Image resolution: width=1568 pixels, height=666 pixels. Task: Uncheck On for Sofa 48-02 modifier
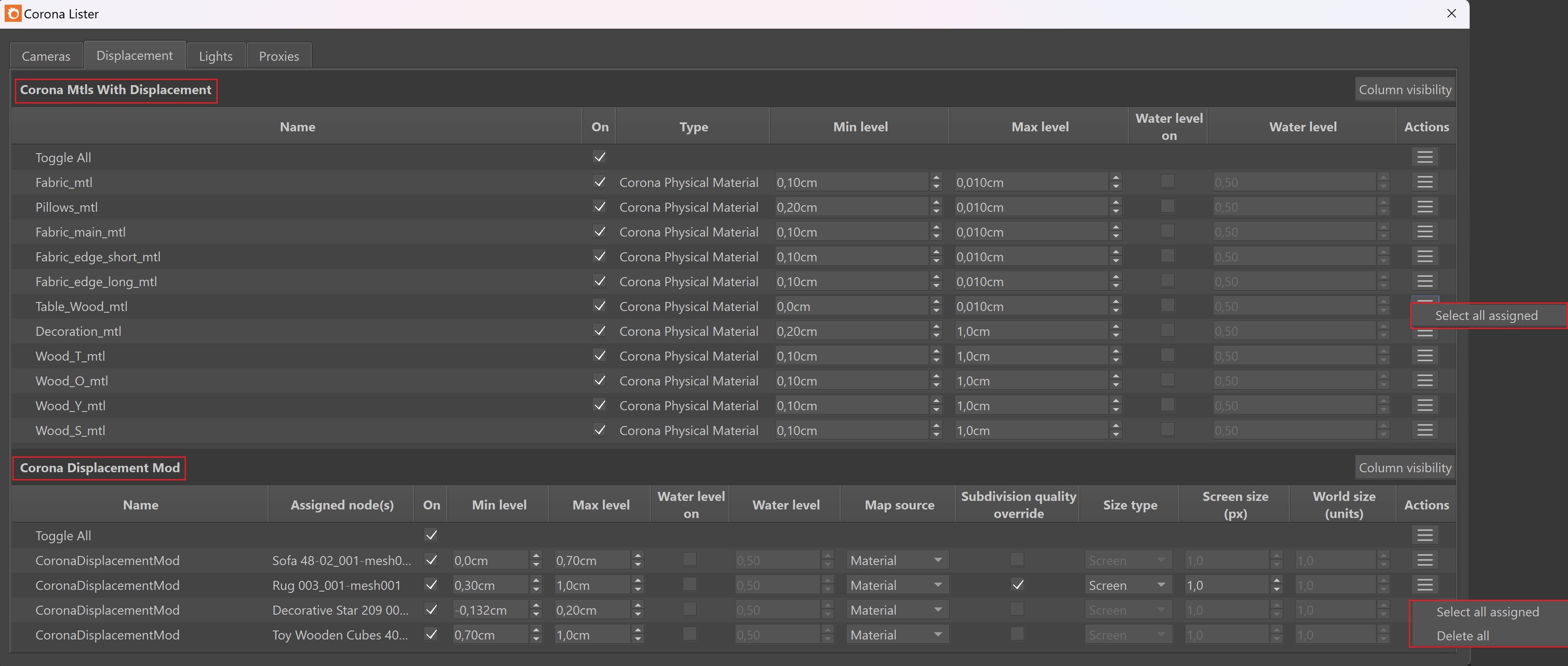pyautogui.click(x=431, y=559)
